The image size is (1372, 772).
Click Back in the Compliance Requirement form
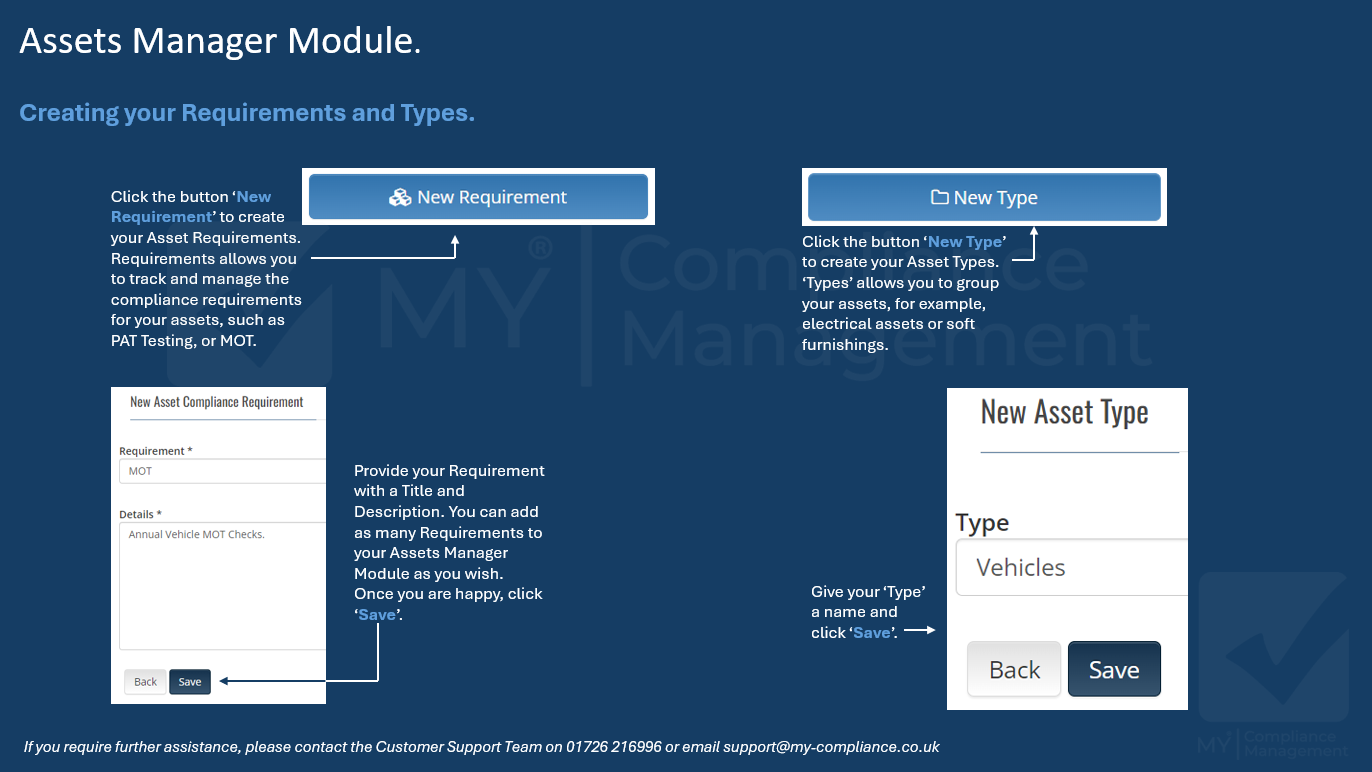(x=146, y=682)
